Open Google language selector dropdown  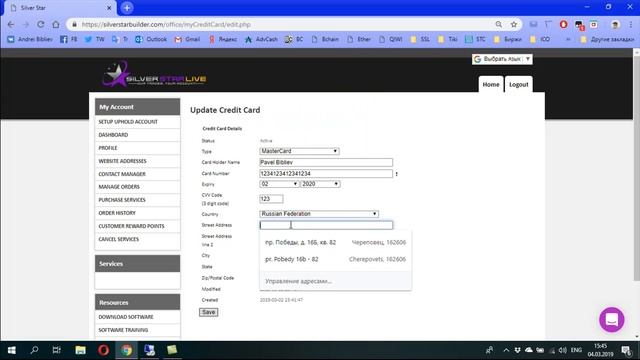[502, 59]
